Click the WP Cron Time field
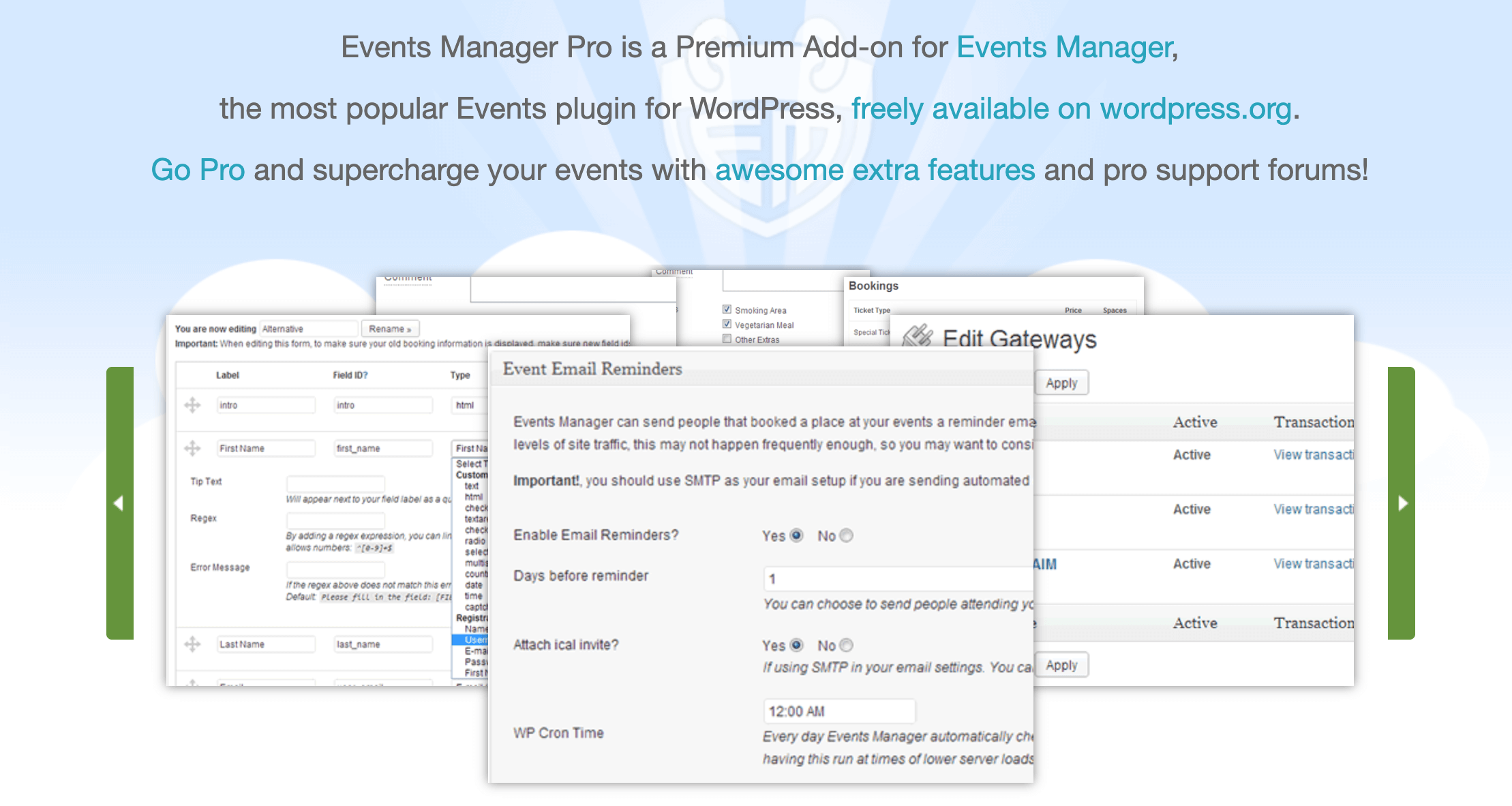This screenshot has width=1512, height=806. tap(839, 711)
